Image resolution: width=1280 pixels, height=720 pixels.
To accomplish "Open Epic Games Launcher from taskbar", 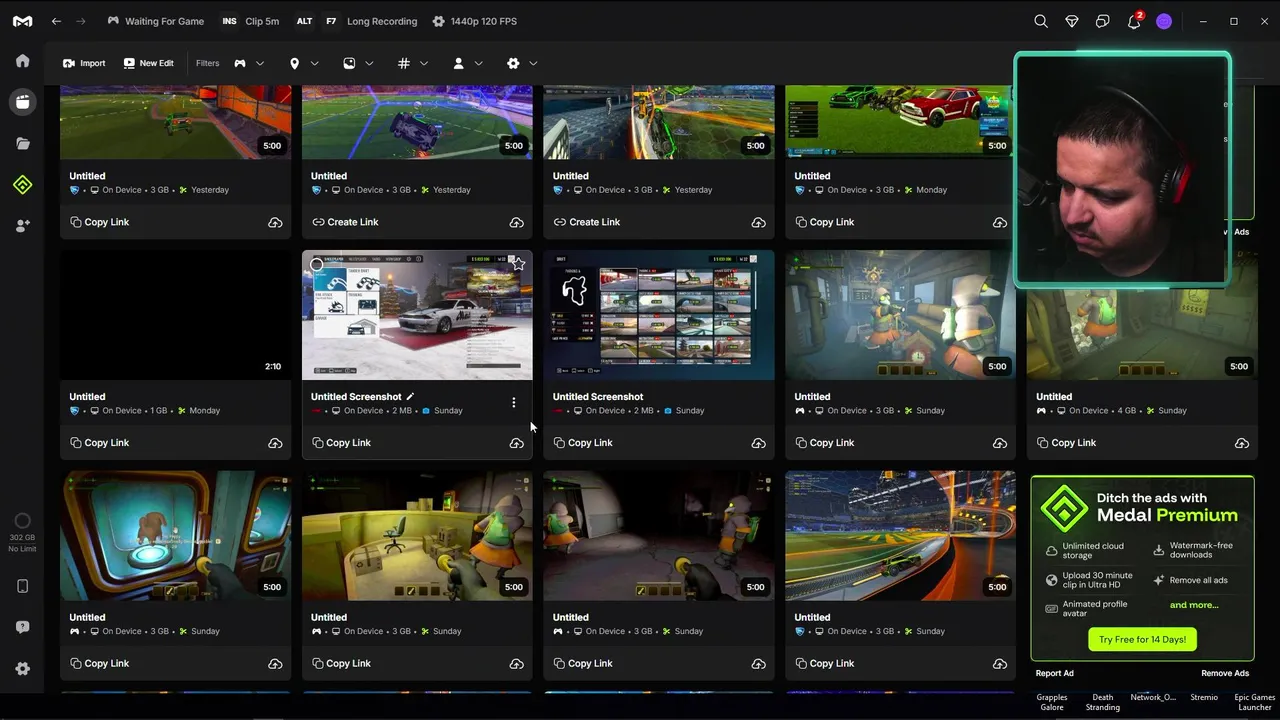I will 1255,702.
